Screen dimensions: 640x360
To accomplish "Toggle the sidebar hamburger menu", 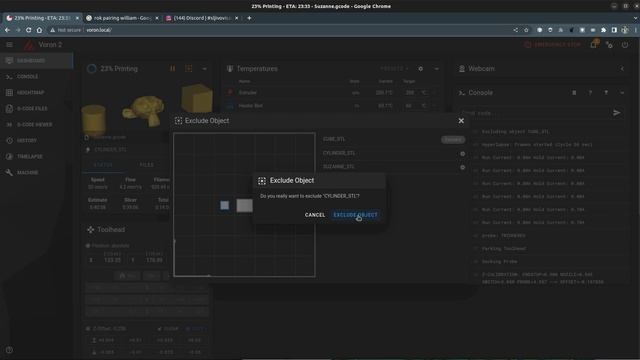I will click(9, 44).
